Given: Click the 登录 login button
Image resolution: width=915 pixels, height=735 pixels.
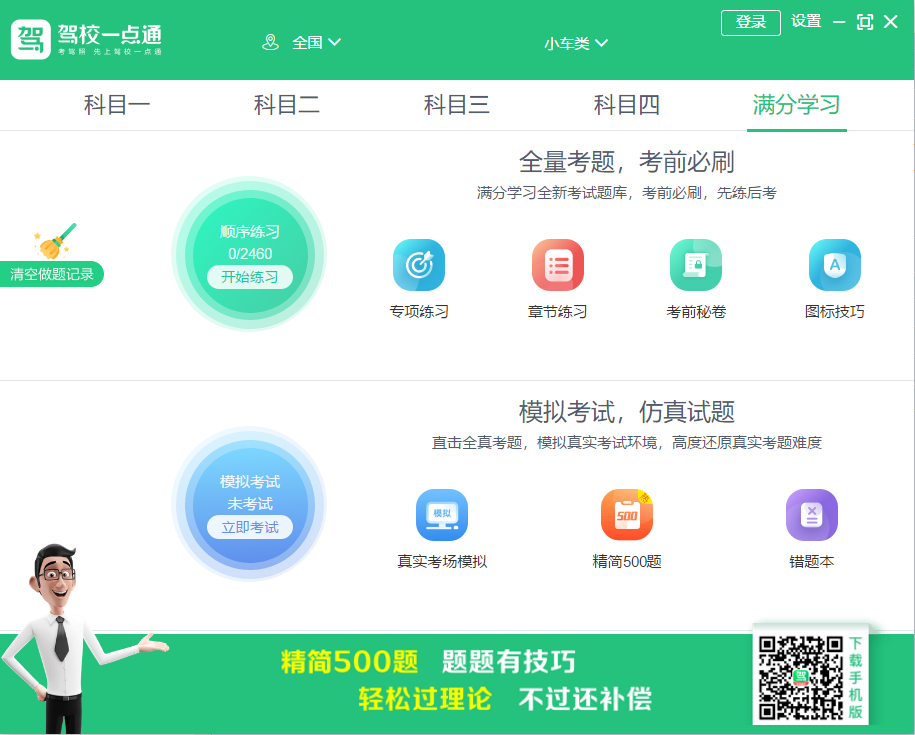Looking at the screenshot, I should click(750, 21).
